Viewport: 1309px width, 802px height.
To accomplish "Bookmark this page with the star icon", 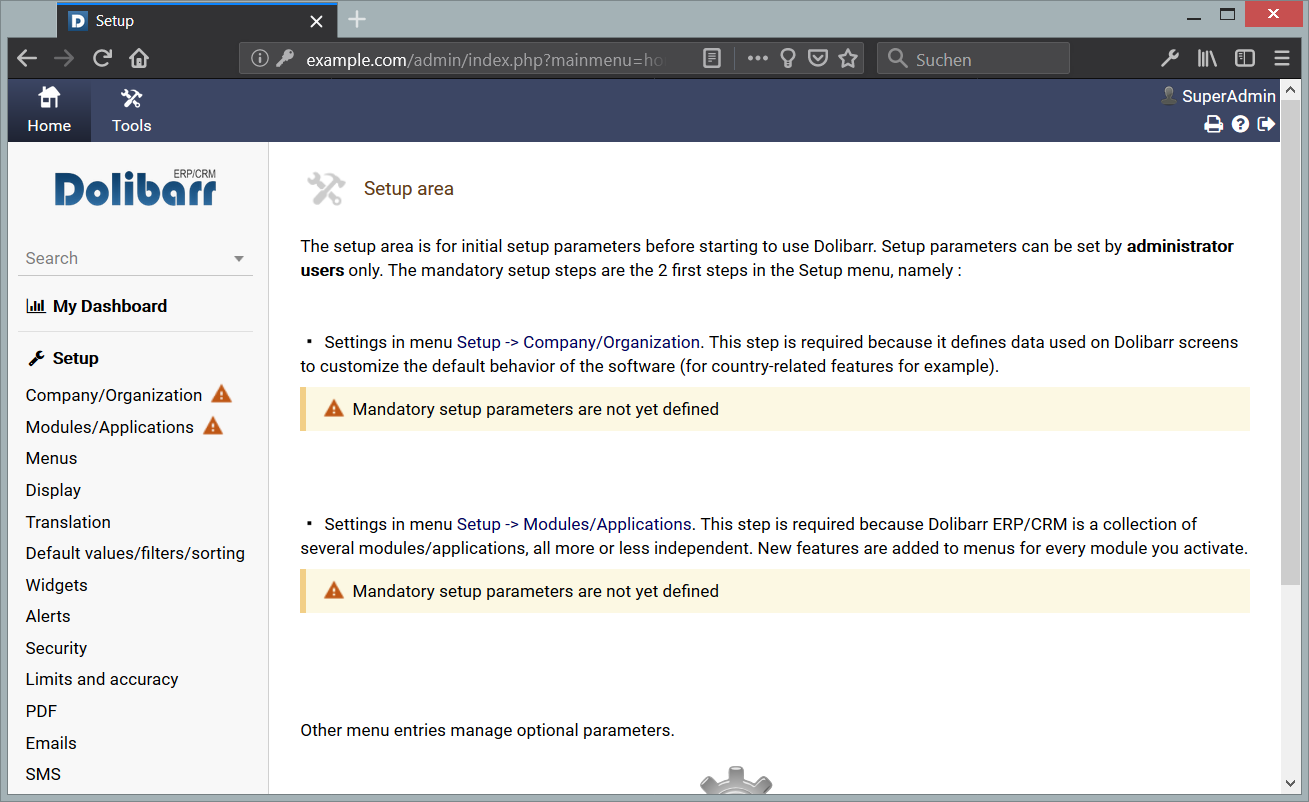I will coord(848,58).
